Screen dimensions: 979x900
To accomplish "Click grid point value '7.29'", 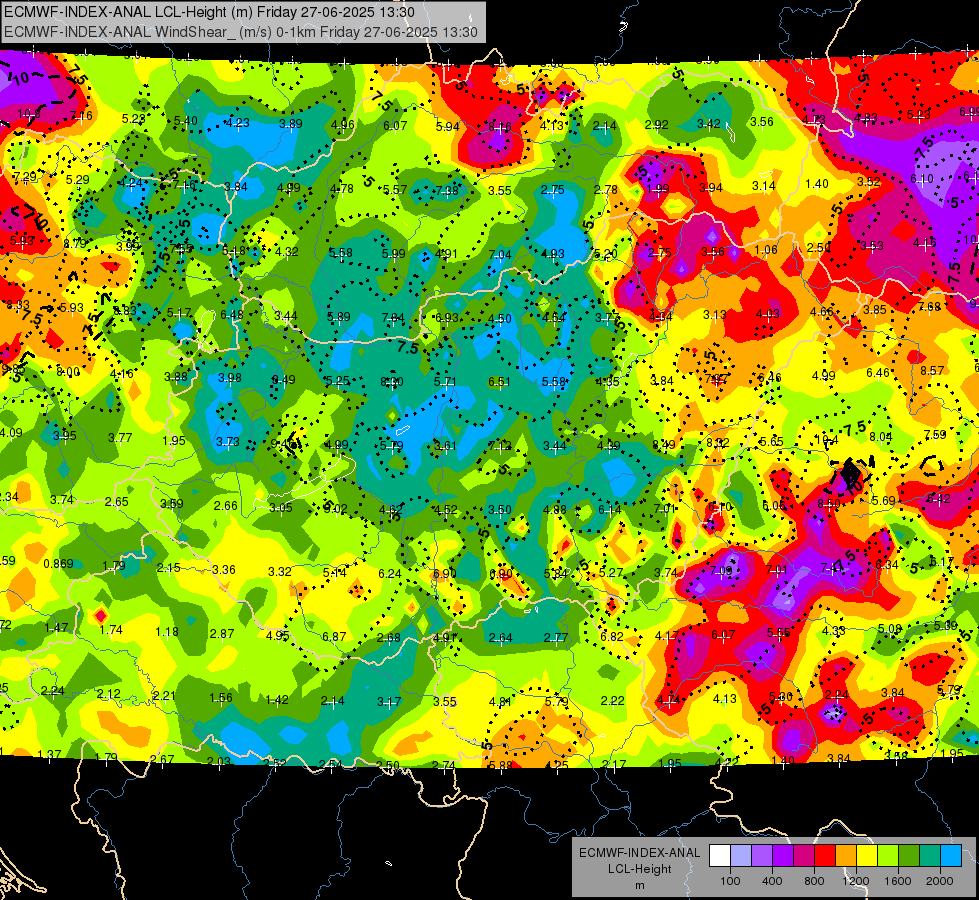I will coord(25,177).
